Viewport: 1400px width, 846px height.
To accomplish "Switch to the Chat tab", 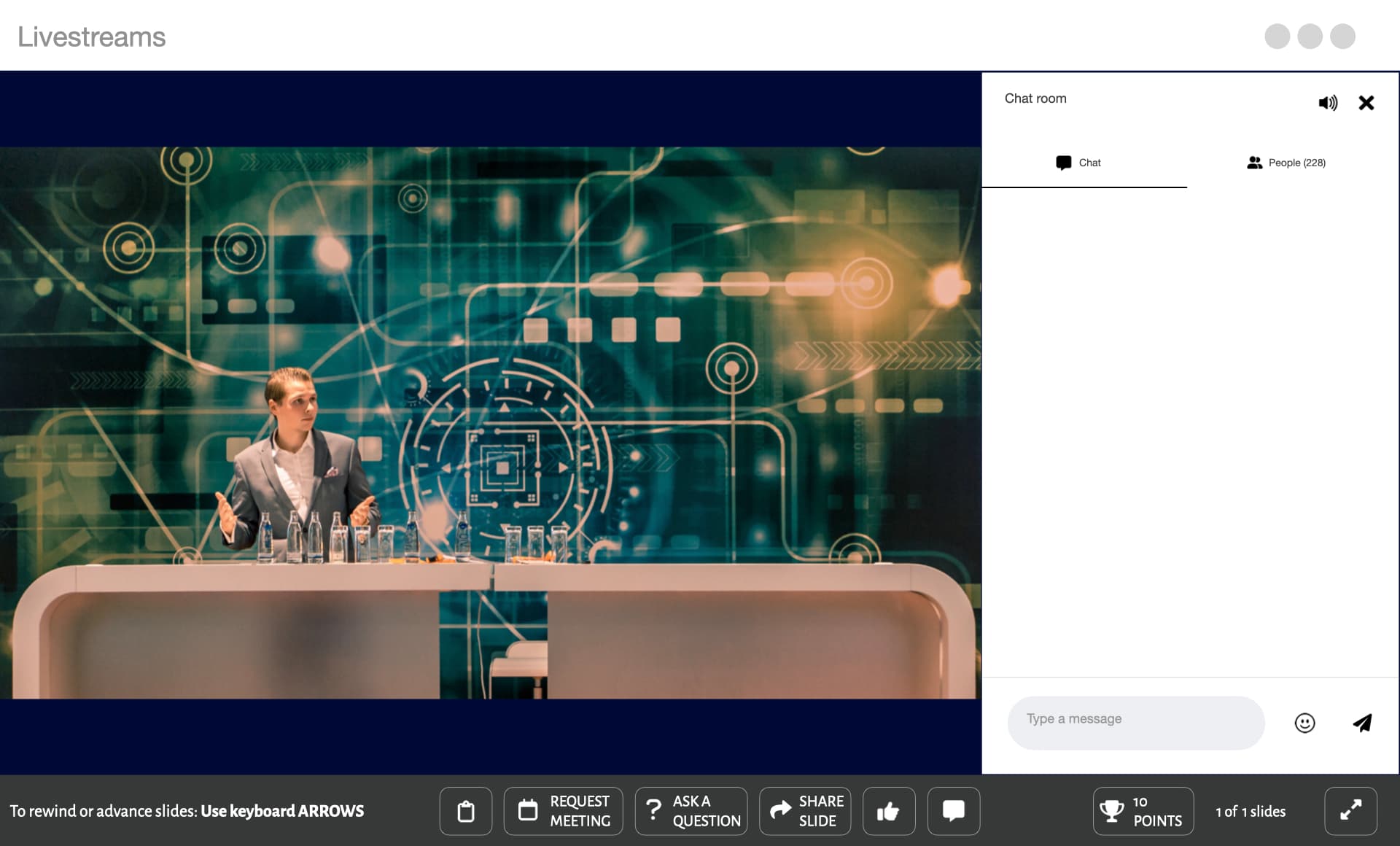I will click(1079, 163).
